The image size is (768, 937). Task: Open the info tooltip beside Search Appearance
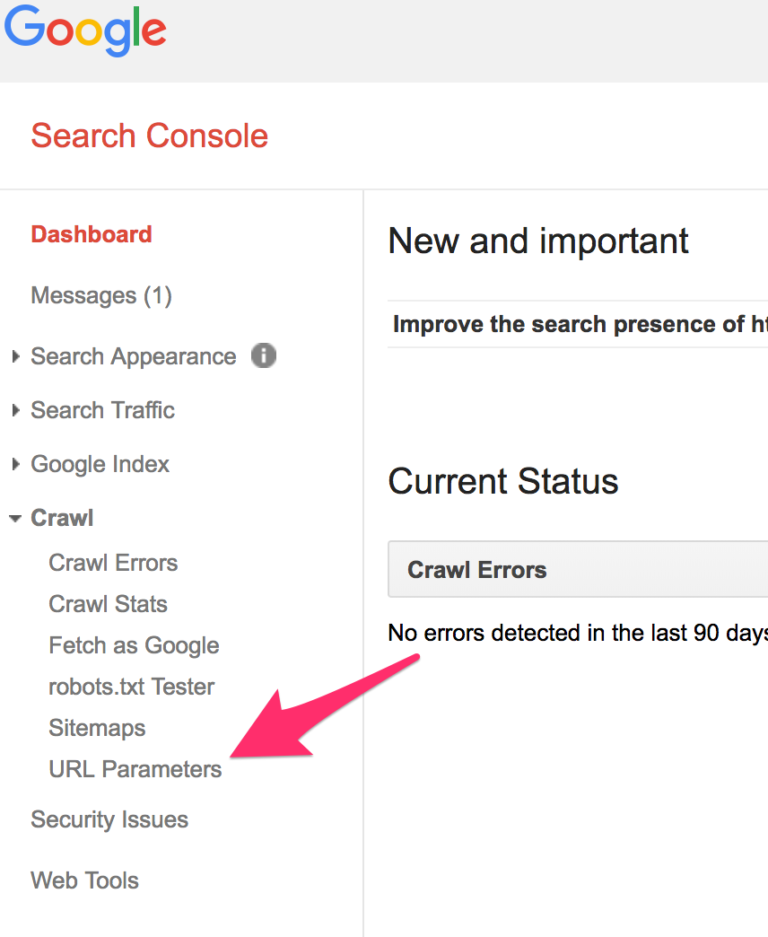pos(263,356)
